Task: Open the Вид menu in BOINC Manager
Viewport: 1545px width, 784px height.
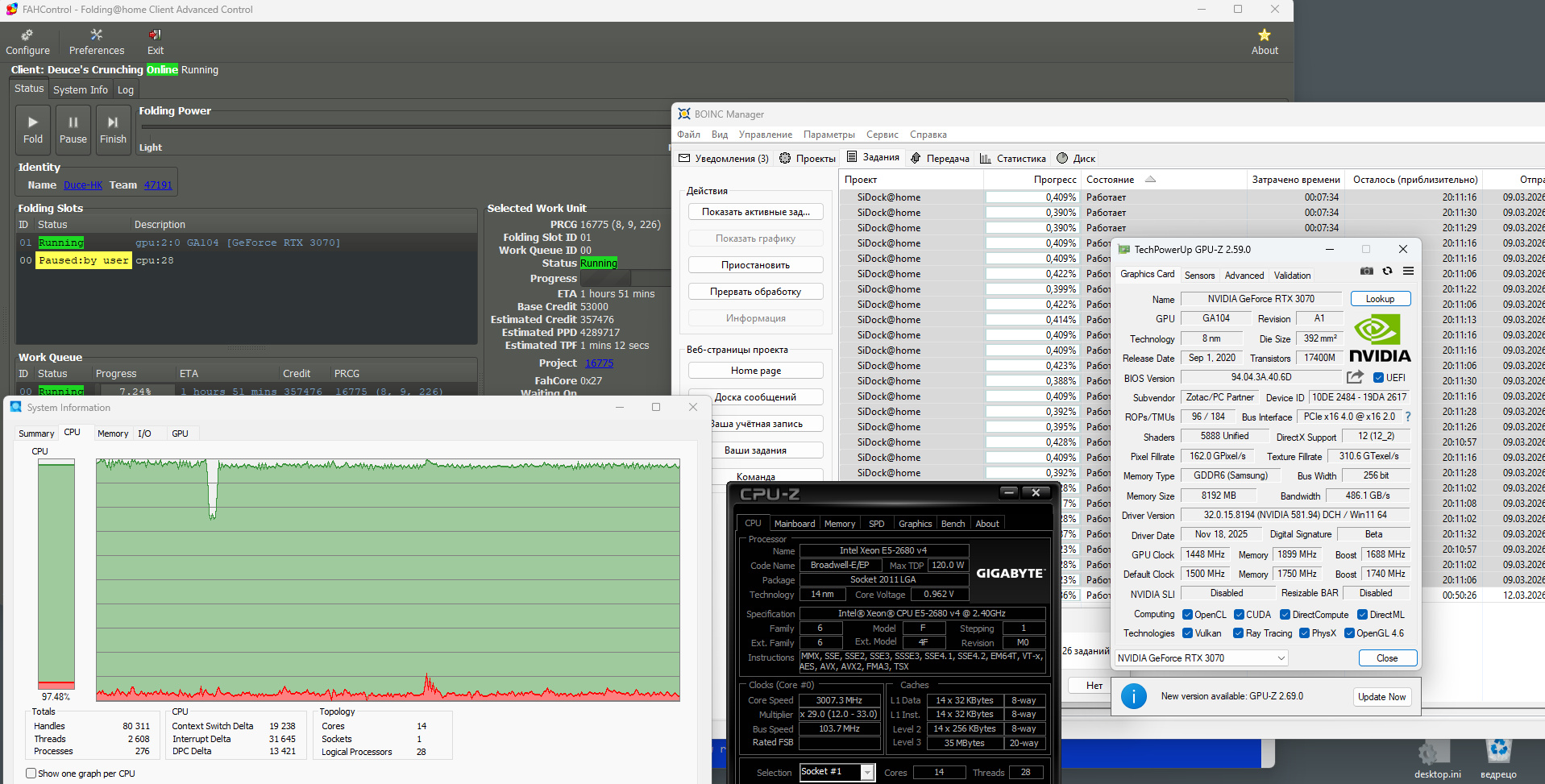Action: click(x=720, y=135)
